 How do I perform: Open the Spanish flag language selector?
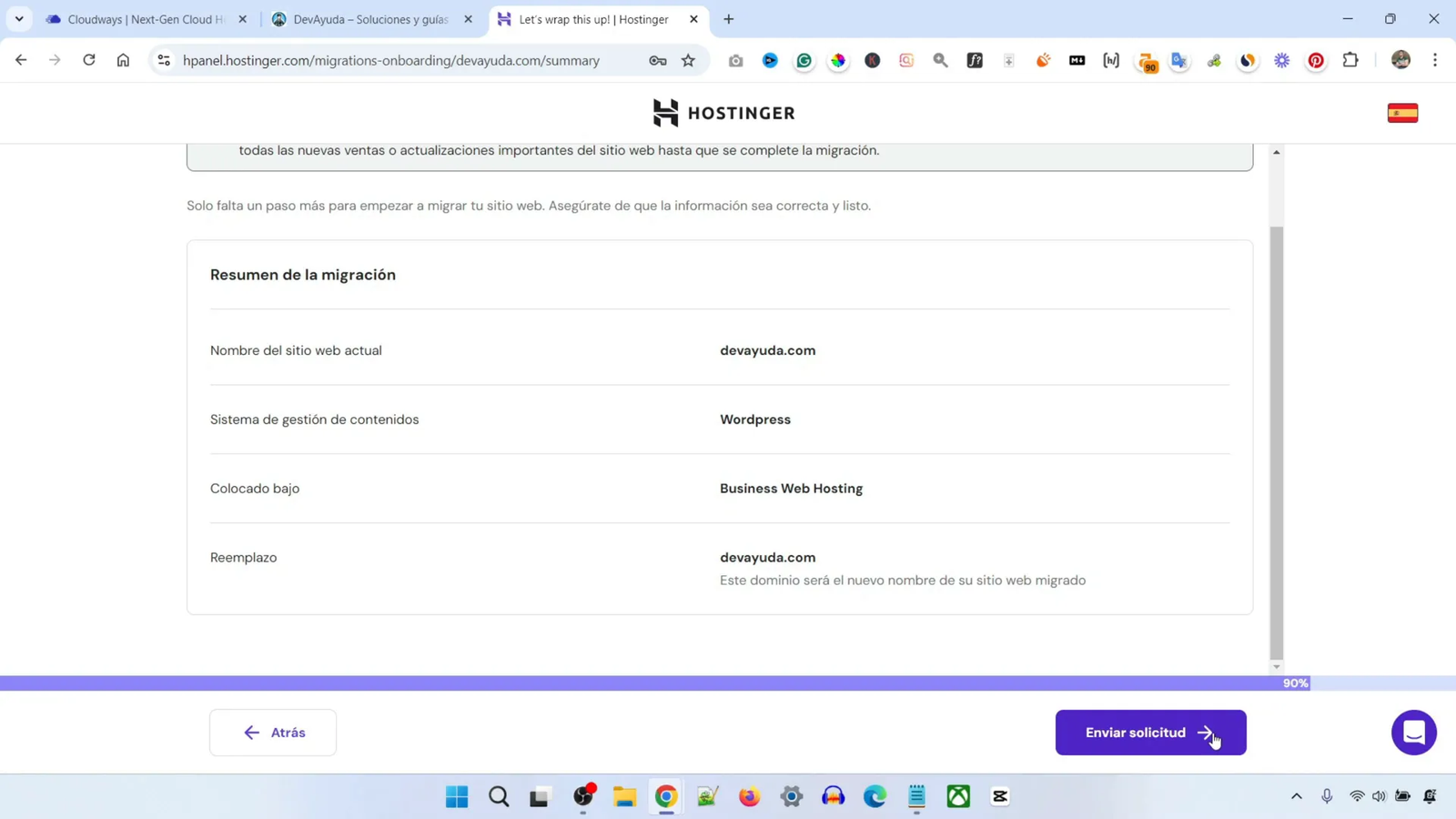(x=1402, y=111)
